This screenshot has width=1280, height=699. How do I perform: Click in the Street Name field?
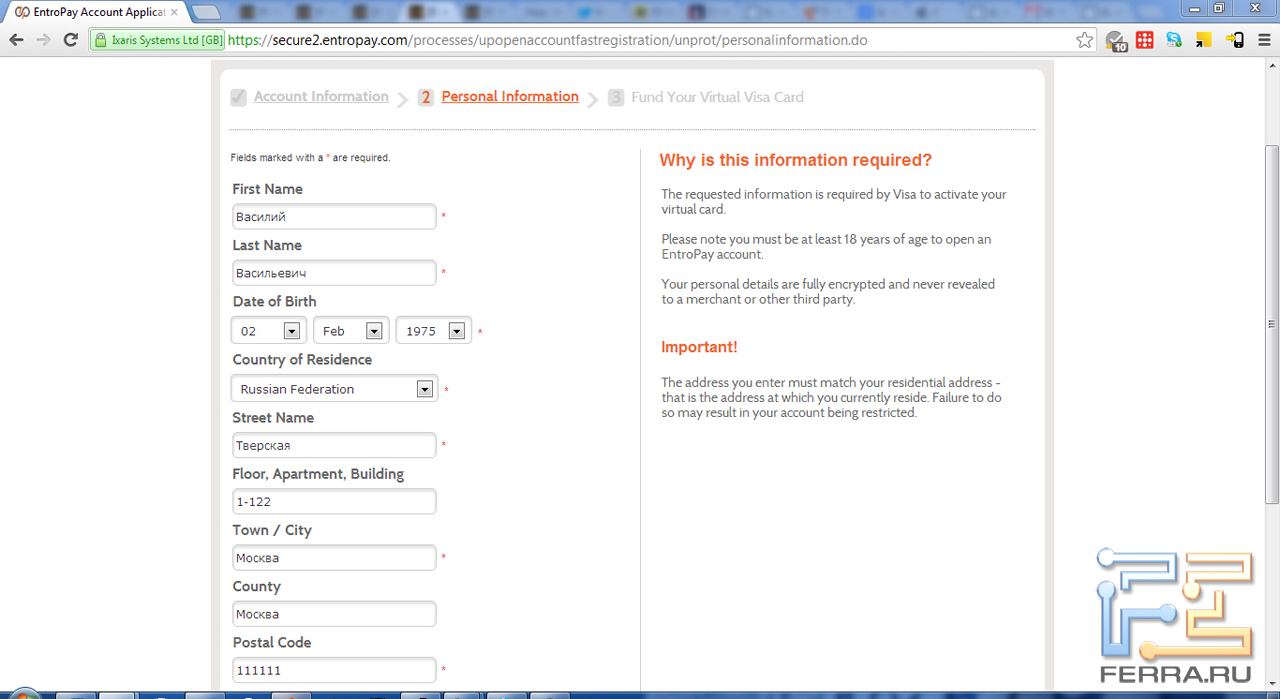pos(334,445)
